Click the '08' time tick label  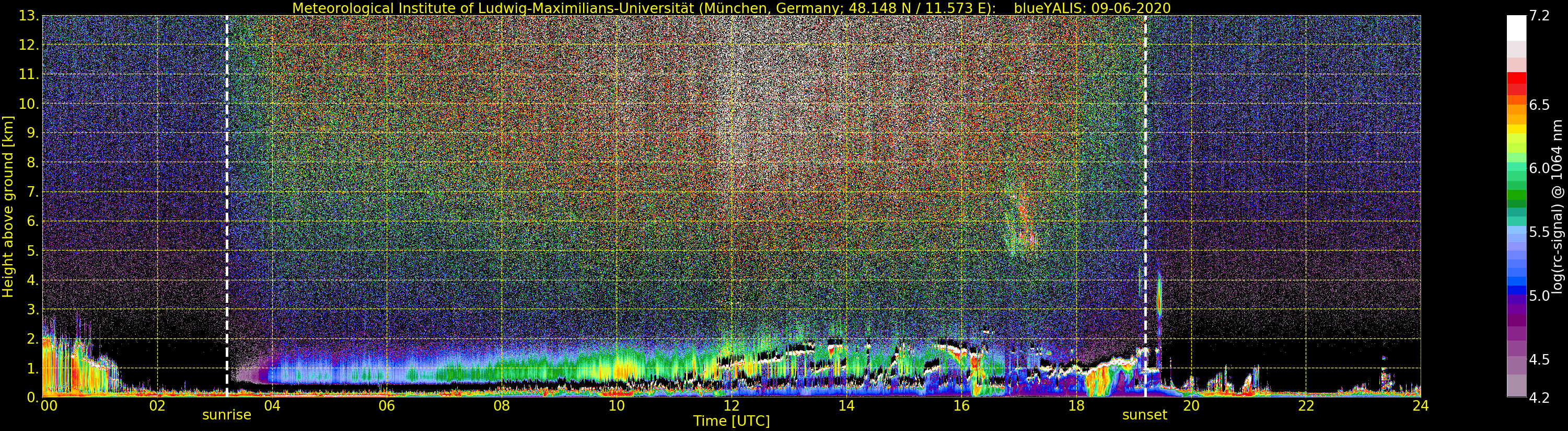[502, 405]
